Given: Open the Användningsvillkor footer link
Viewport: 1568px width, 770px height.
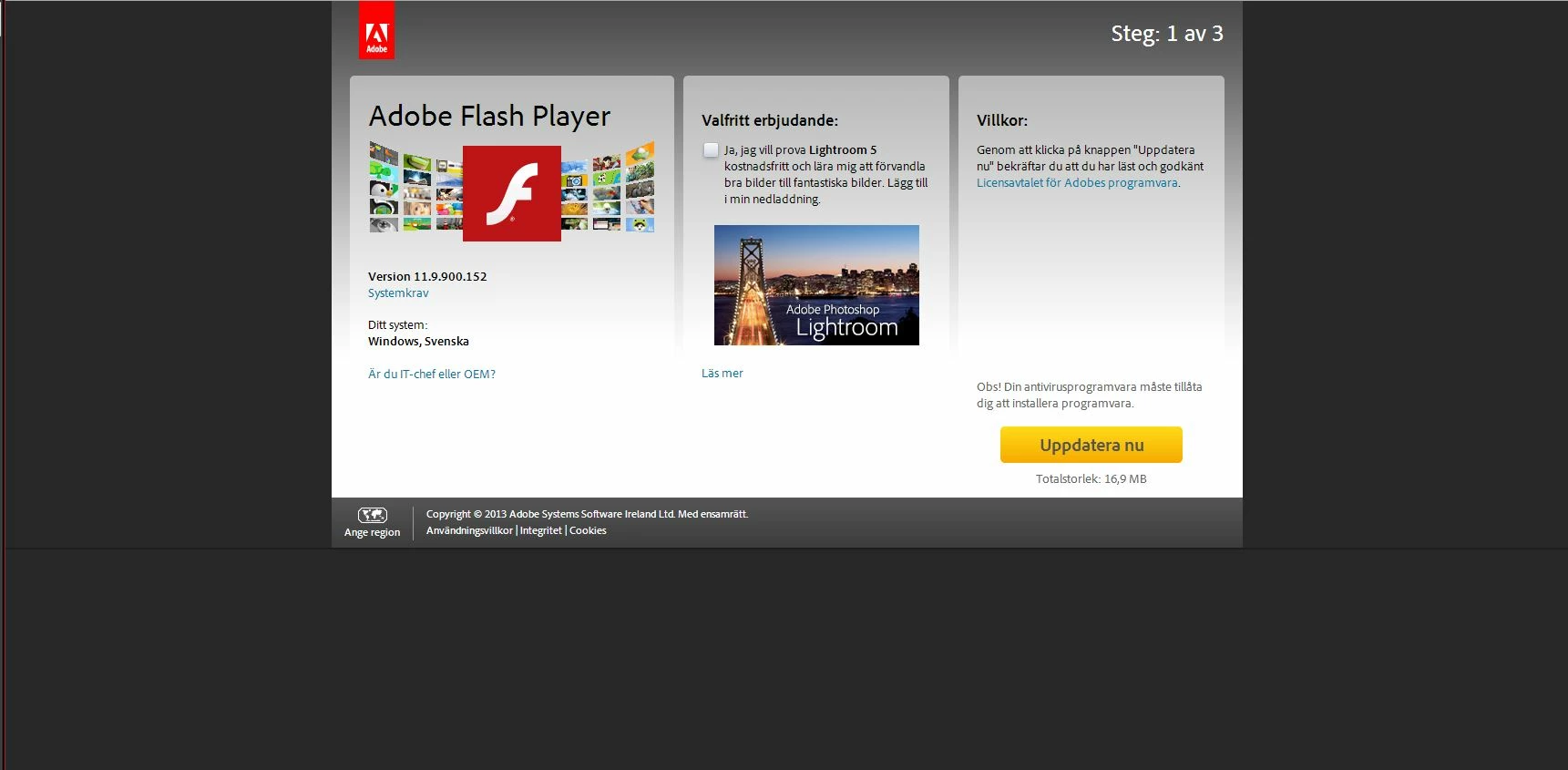Looking at the screenshot, I should (x=469, y=530).
